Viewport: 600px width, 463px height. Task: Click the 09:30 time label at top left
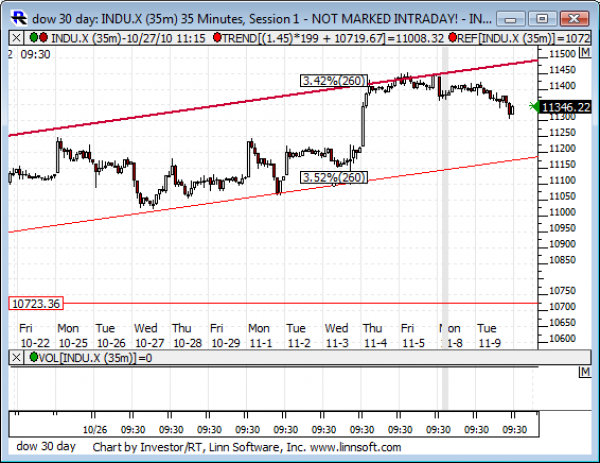pos(35,54)
